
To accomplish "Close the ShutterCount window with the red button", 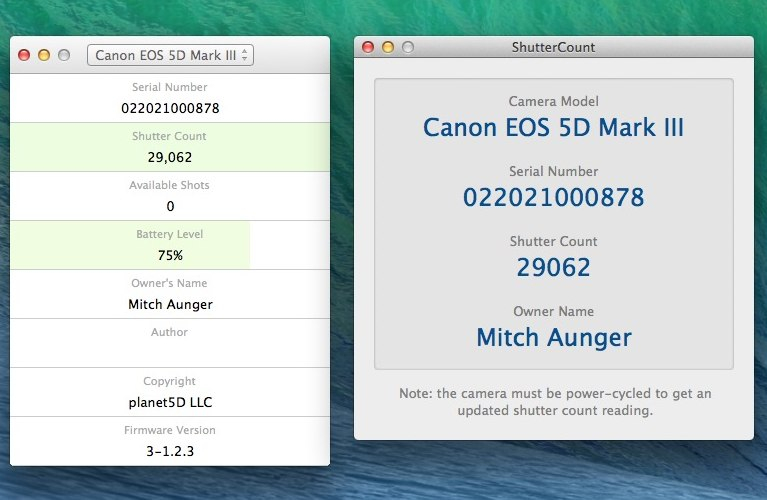I will click(x=367, y=47).
